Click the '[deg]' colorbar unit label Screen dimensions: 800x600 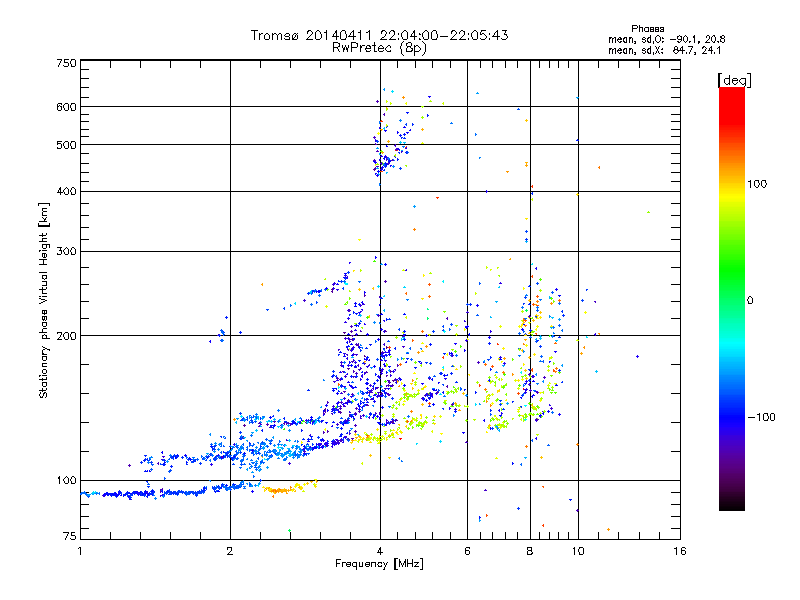pos(734,81)
